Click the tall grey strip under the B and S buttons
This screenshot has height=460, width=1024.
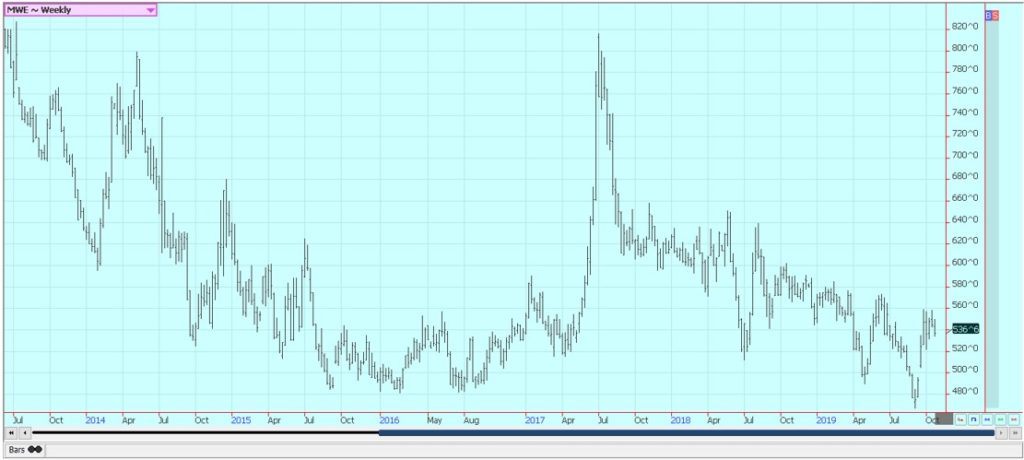coord(992,214)
